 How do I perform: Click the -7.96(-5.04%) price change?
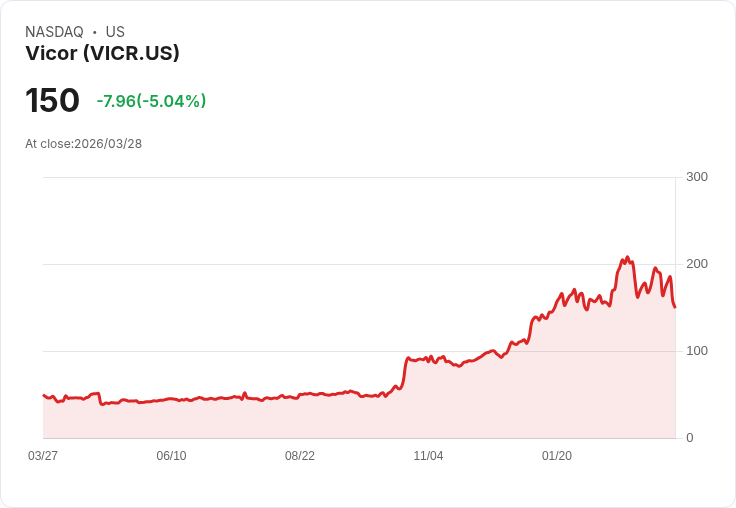(x=151, y=101)
